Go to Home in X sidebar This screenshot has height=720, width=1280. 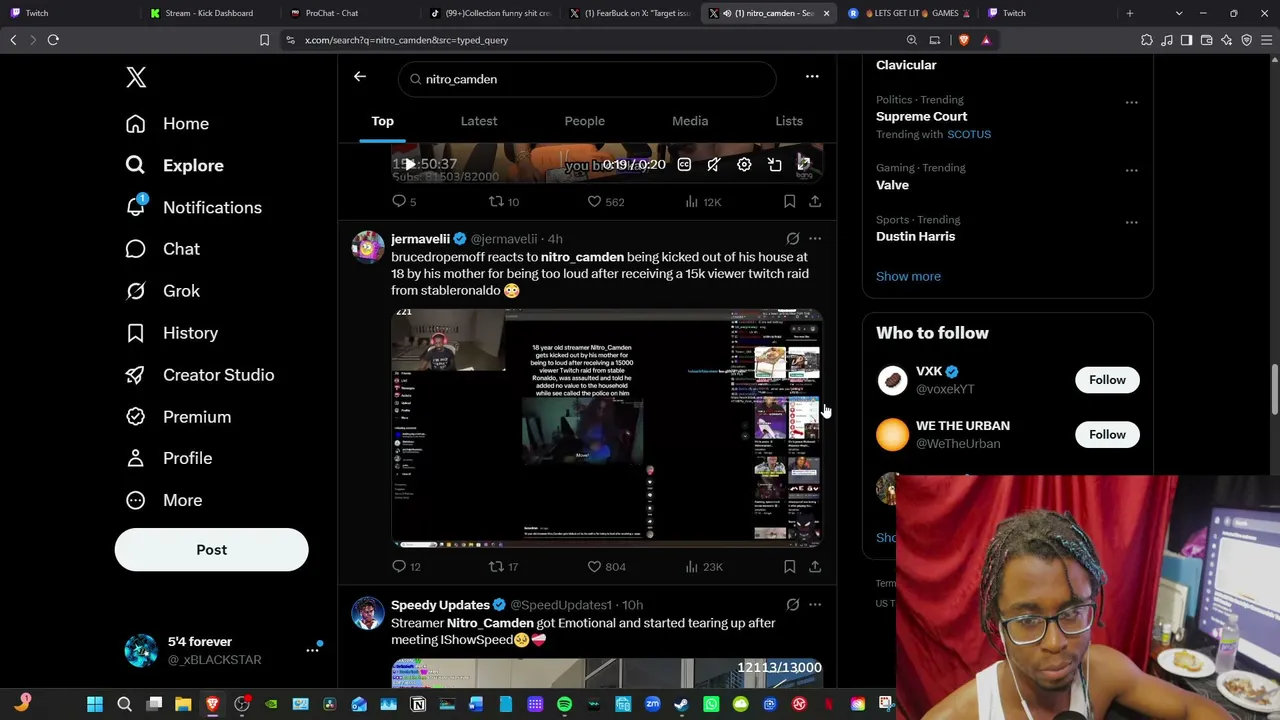pos(167,124)
